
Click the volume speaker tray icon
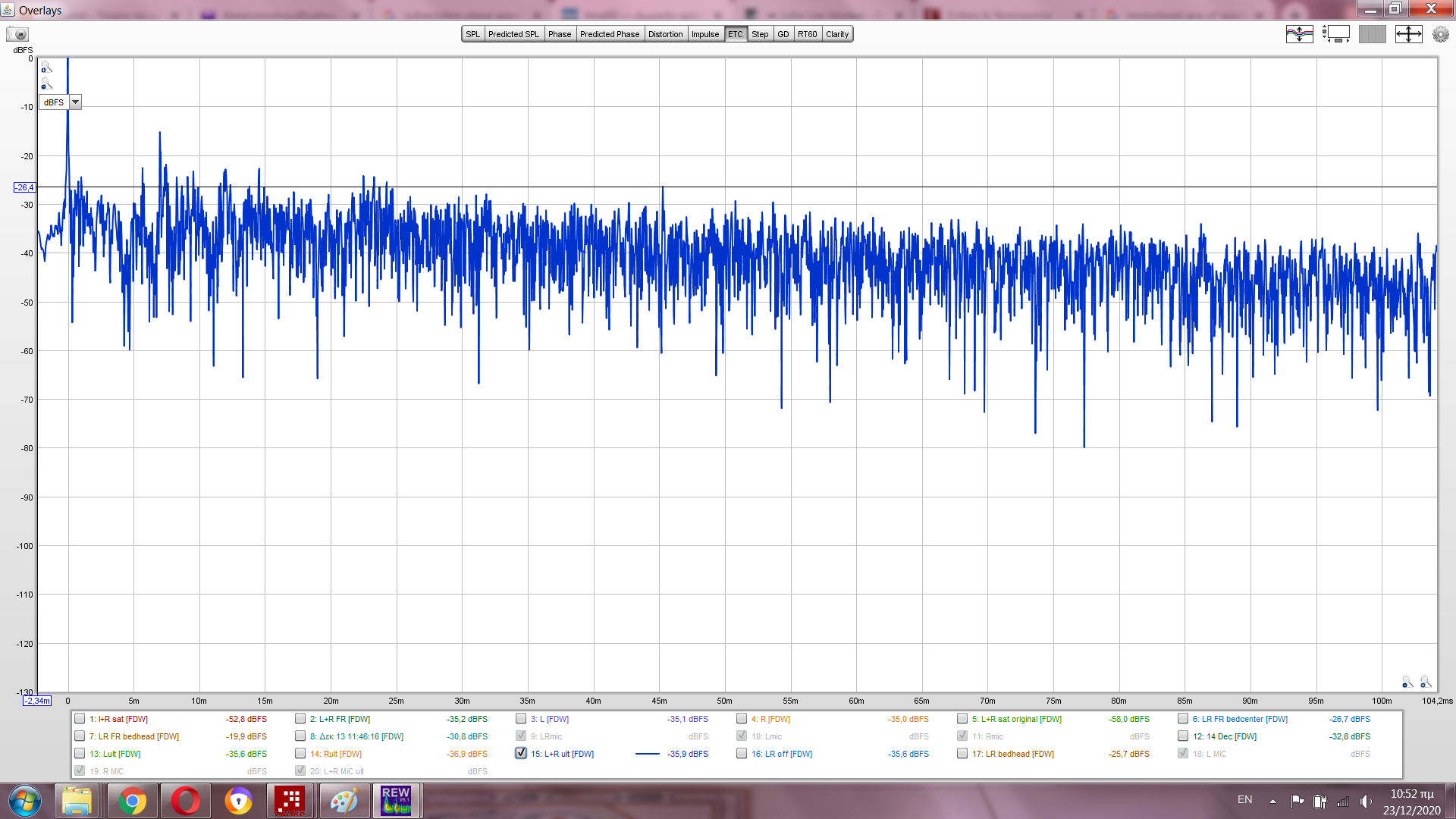click(x=1366, y=801)
